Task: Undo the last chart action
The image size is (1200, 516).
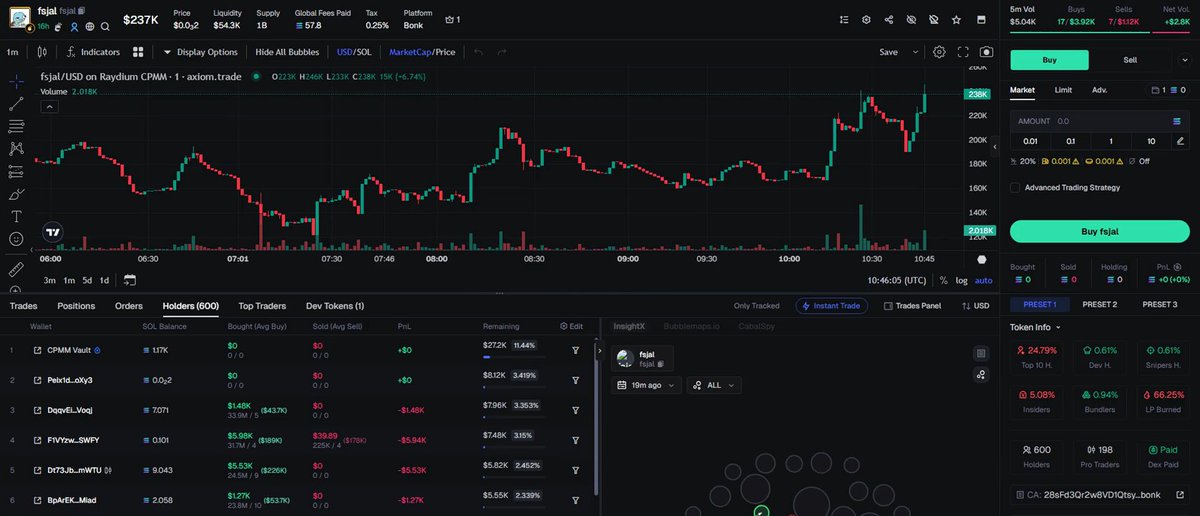Action: pyautogui.click(x=478, y=52)
